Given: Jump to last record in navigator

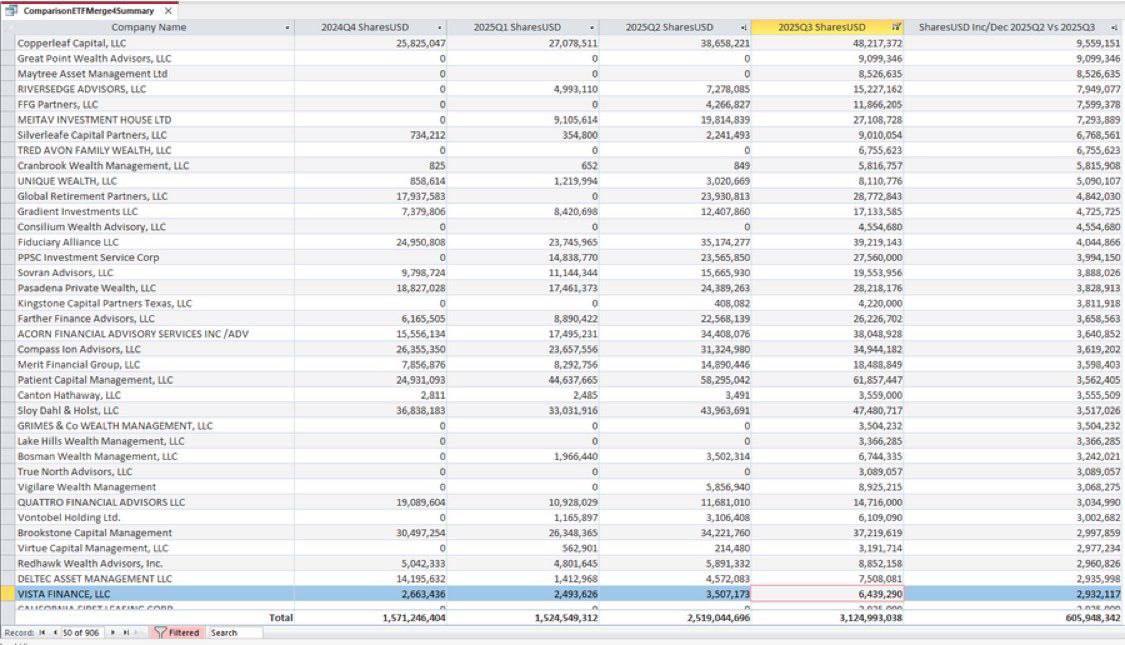Looking at the screenshot, I should [125, 633].
